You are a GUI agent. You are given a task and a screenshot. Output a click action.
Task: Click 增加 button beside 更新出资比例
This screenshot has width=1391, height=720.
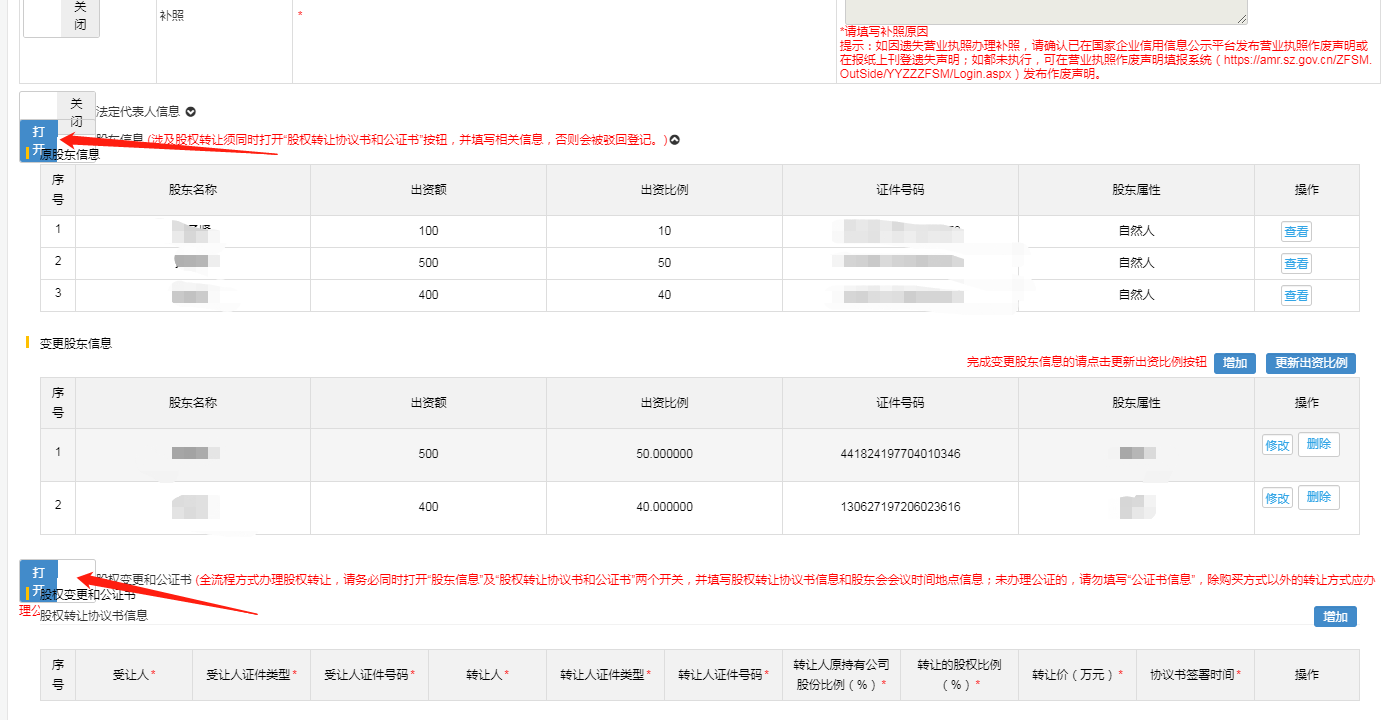pos(1234,363)
